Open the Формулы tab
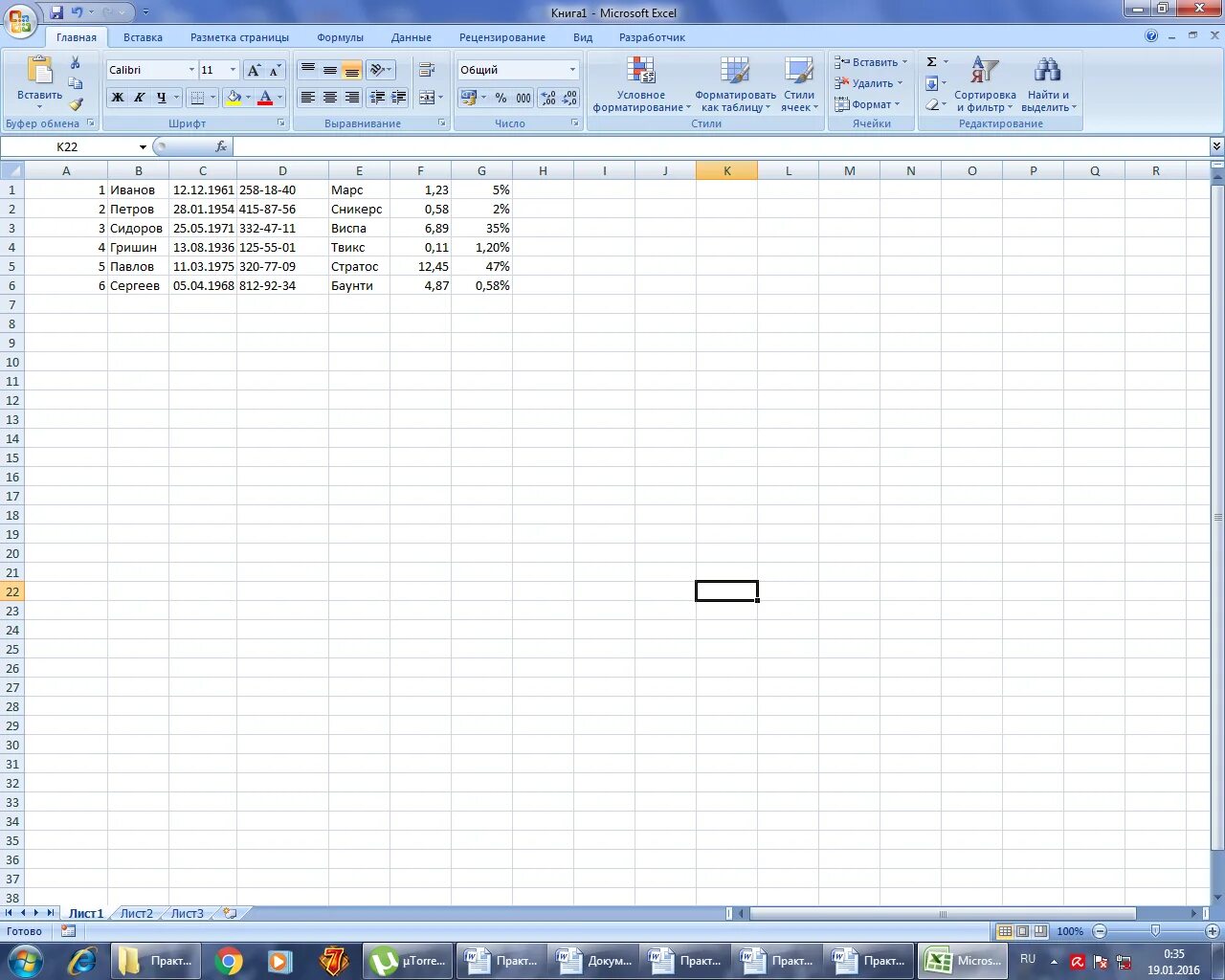The height and width of the screenshot is (980, 1225). (340, 37)
